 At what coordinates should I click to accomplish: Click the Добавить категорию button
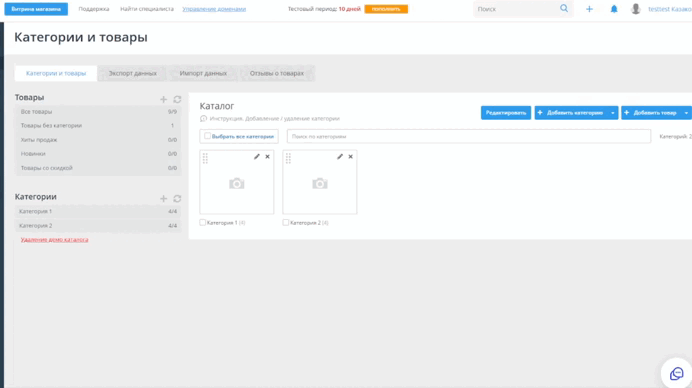[x=571, y=113]
